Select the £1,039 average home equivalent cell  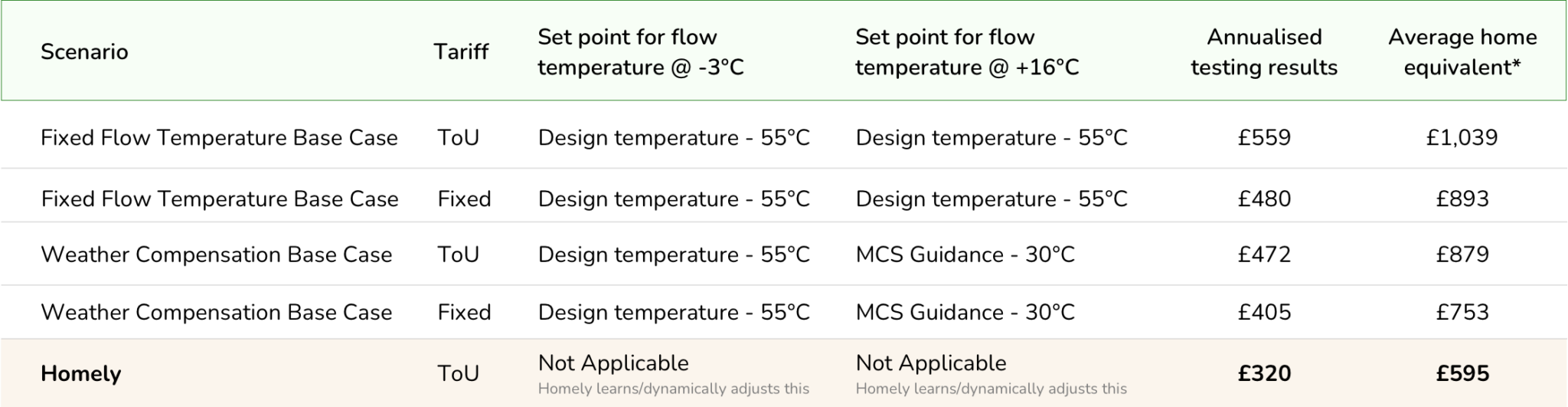[x=1462, y=138]
